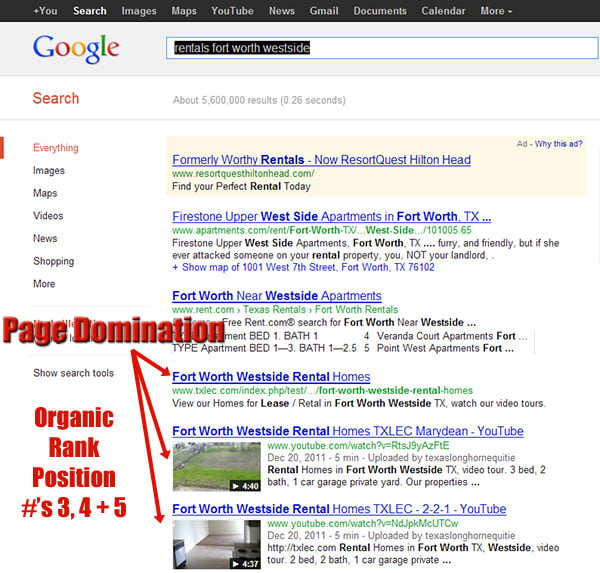Screen dimensions: 600x573
Task: Click www.resortquesthiltonhead.com/ URL text
Action: point(243,174)
